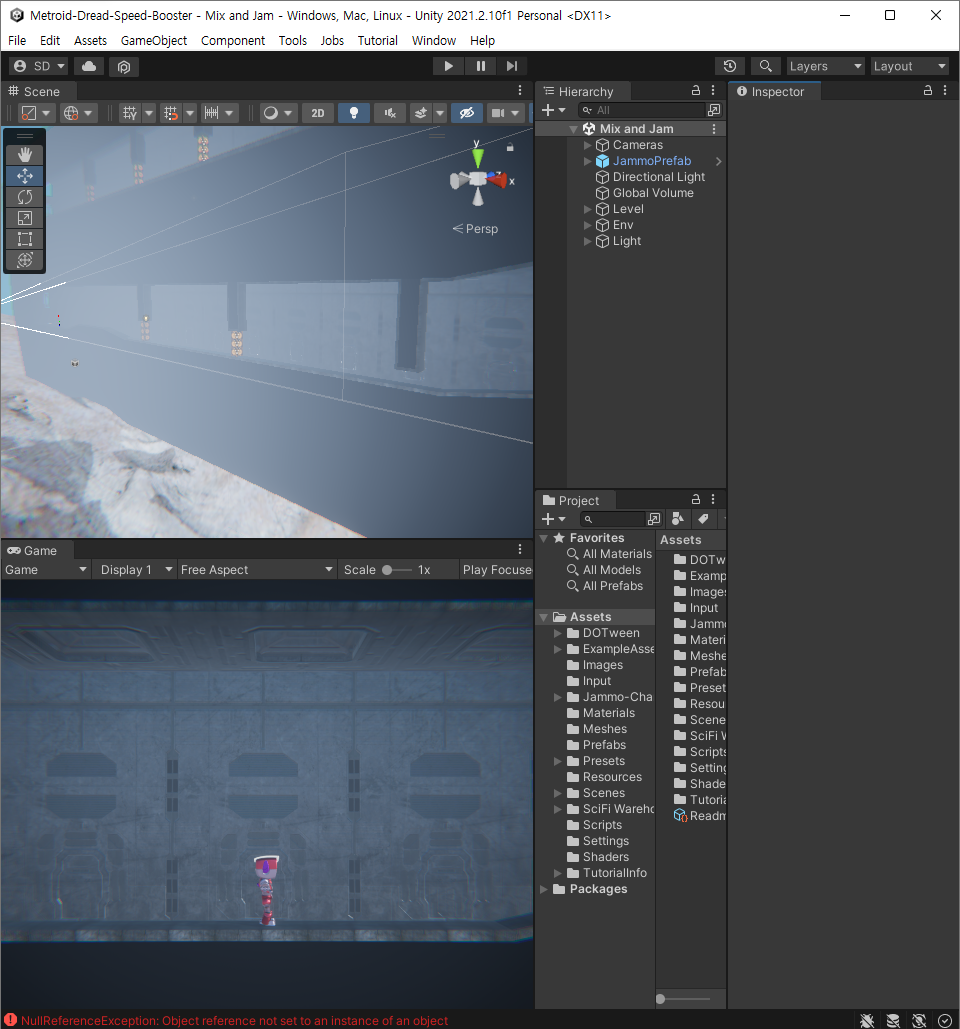960x1029 pixels.
Task: Toggle grid snapping in Scene view
Action: (171, 113)
